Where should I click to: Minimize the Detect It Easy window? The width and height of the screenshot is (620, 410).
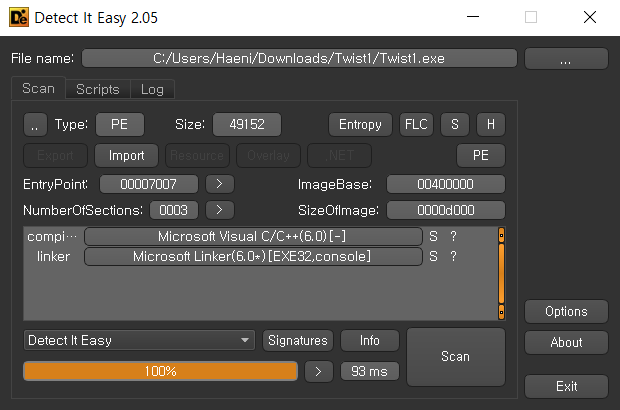click(x=473, y=17)
